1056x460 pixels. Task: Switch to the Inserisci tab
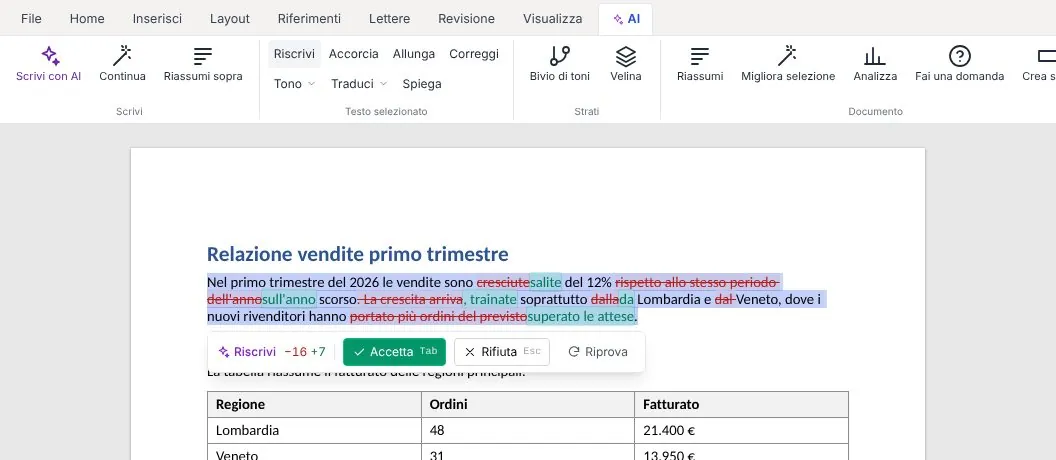click(157, 19)
